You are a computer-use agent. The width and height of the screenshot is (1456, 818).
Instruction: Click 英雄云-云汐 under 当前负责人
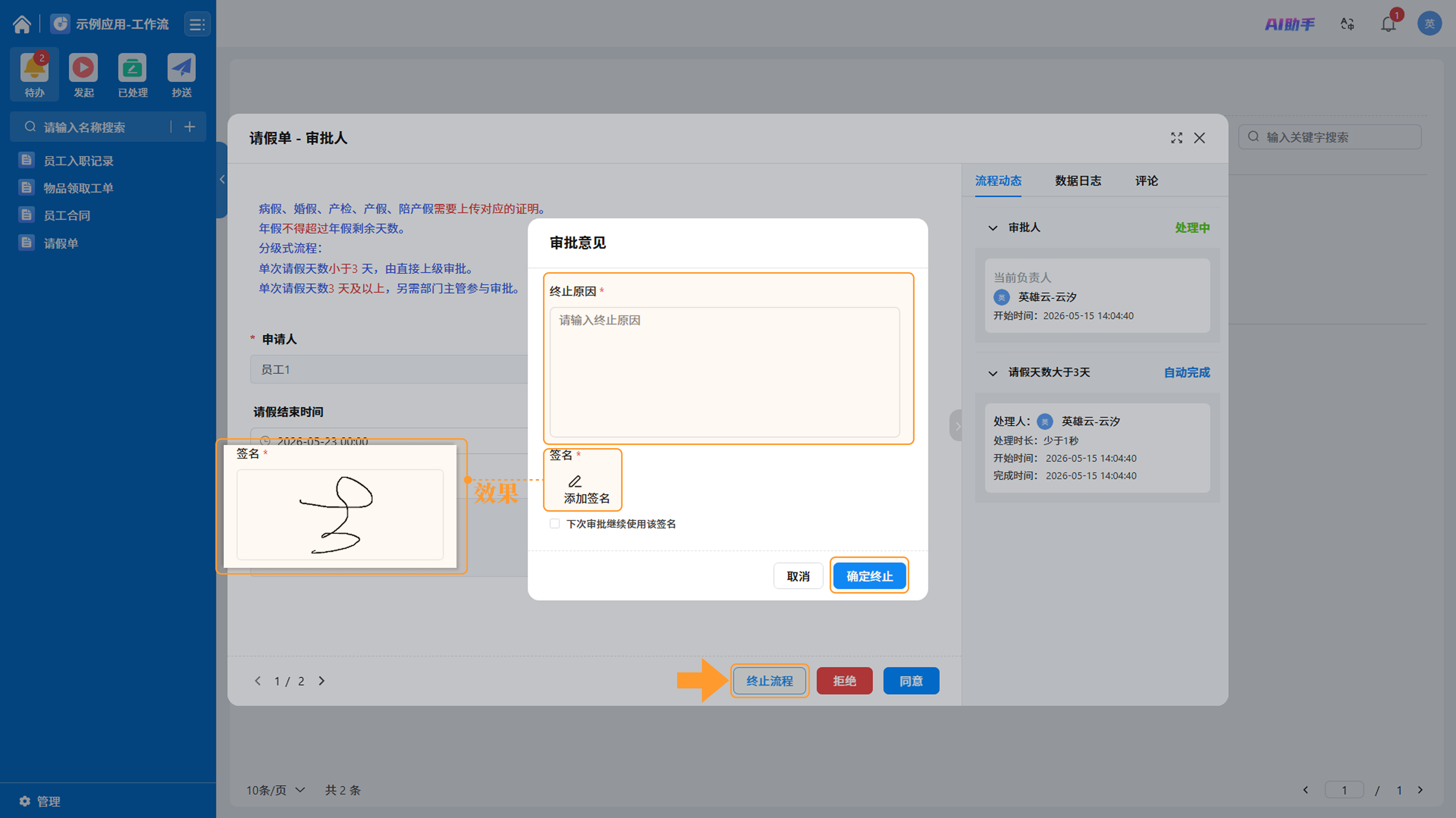tap(1047, 296)
